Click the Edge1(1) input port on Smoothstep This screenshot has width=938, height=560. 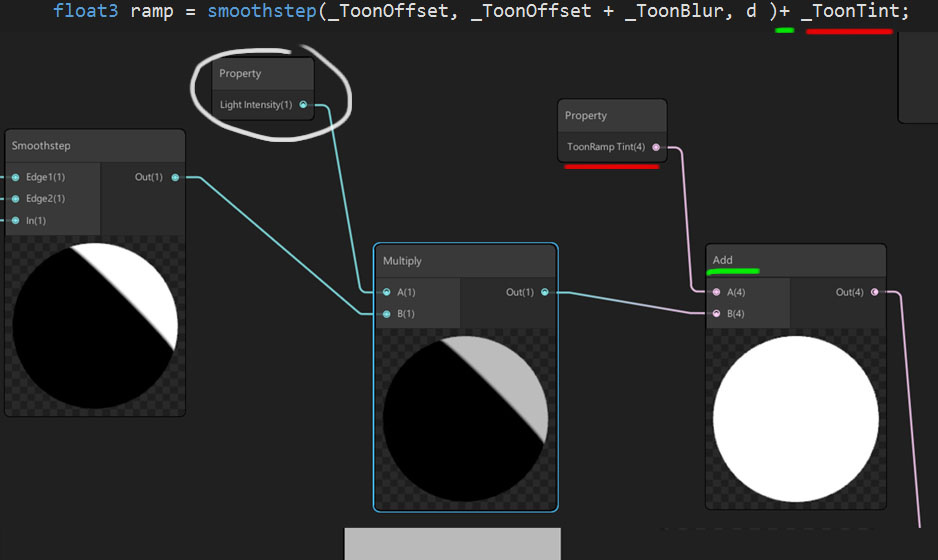(15, 177)
